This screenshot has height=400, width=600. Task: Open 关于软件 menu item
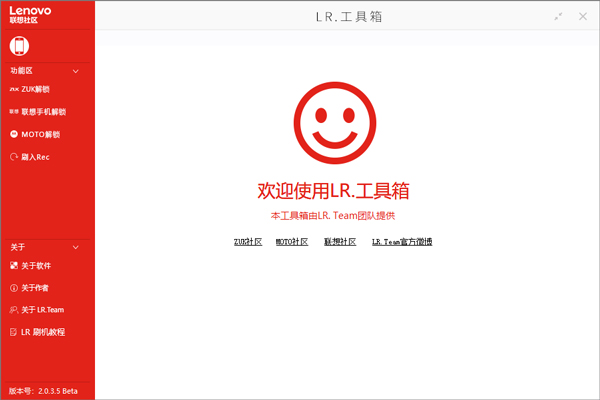[30, 266]
